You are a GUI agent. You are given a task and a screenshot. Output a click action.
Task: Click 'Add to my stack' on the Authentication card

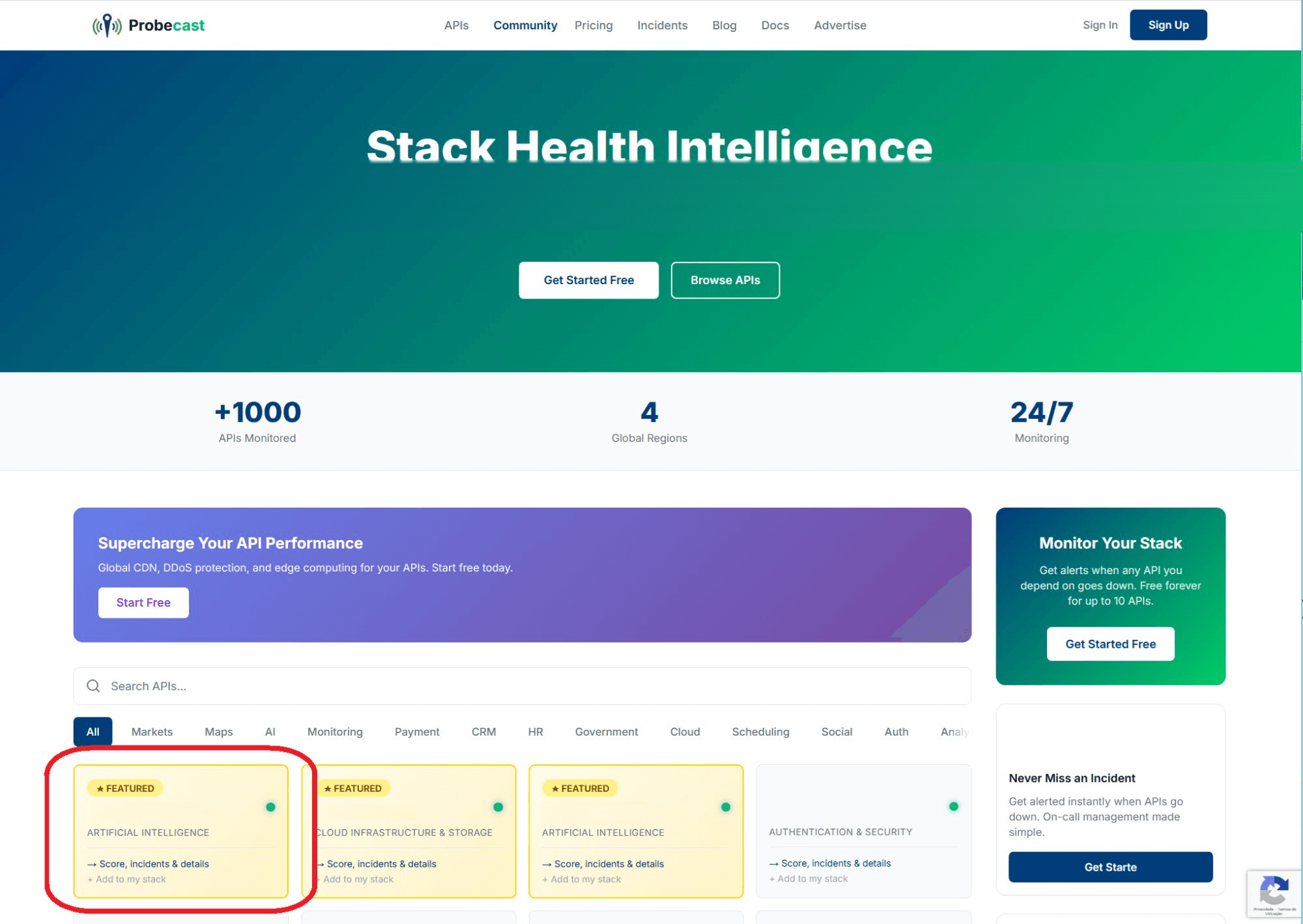click(x=809, y=878)
